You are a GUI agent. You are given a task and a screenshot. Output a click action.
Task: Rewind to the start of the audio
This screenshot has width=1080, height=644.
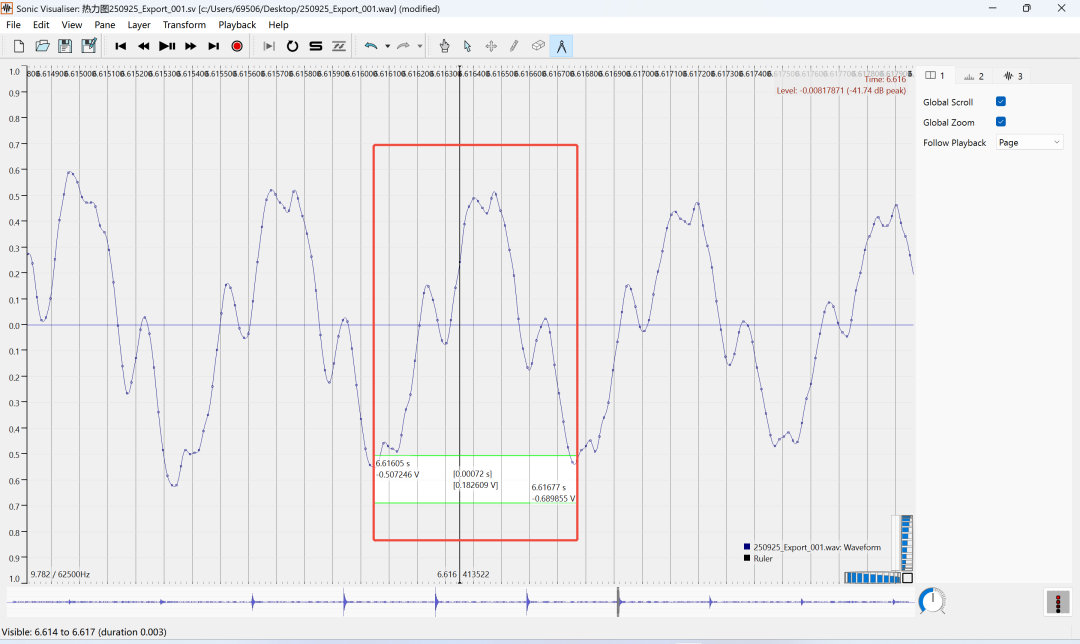(121, 46)
